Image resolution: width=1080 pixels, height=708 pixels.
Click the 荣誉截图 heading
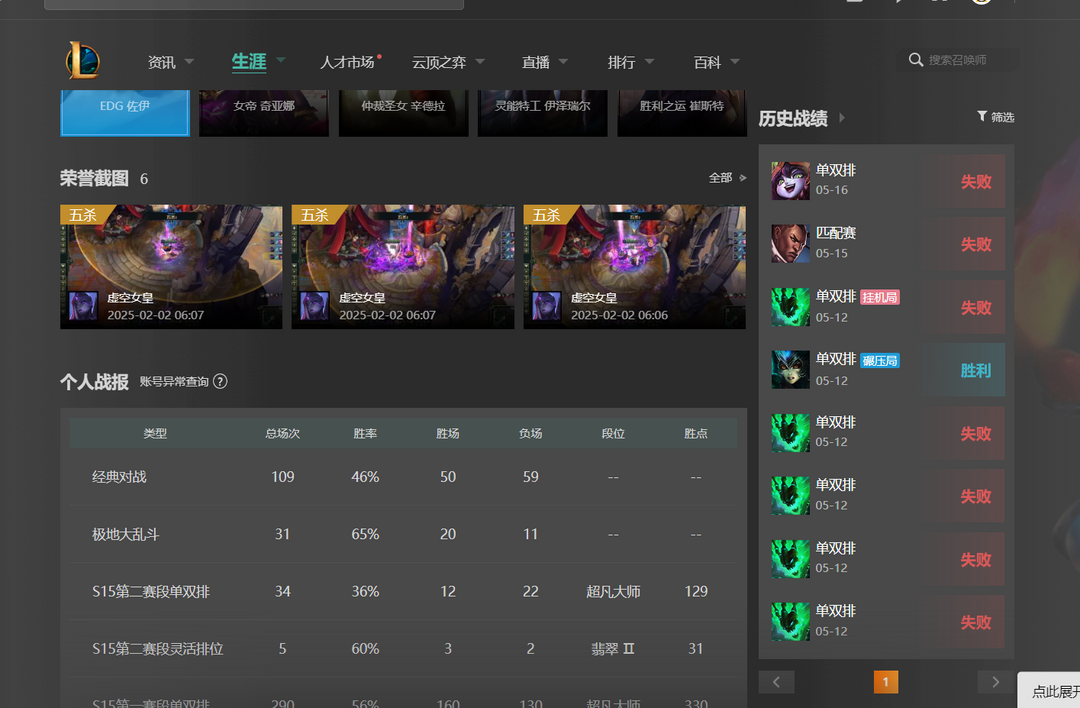pos(94,178)
